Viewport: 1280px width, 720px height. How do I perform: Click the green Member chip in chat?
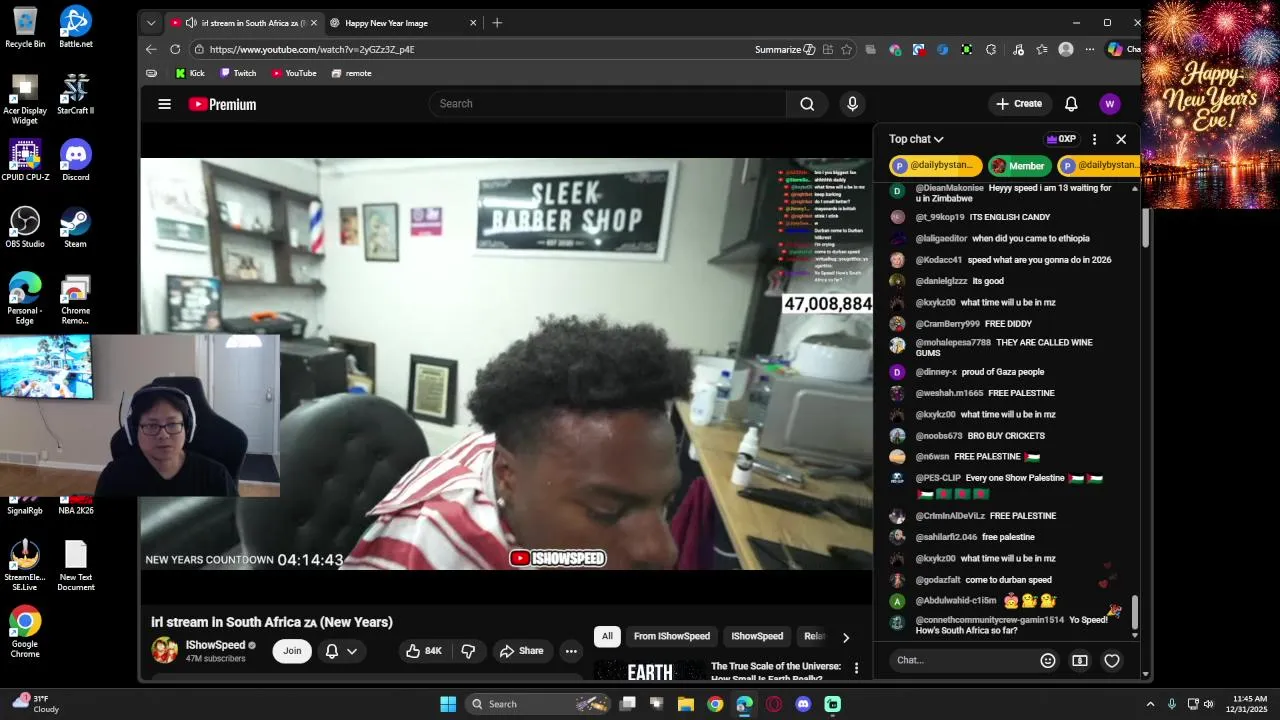pyautogui.click(x=1019, y=166)
